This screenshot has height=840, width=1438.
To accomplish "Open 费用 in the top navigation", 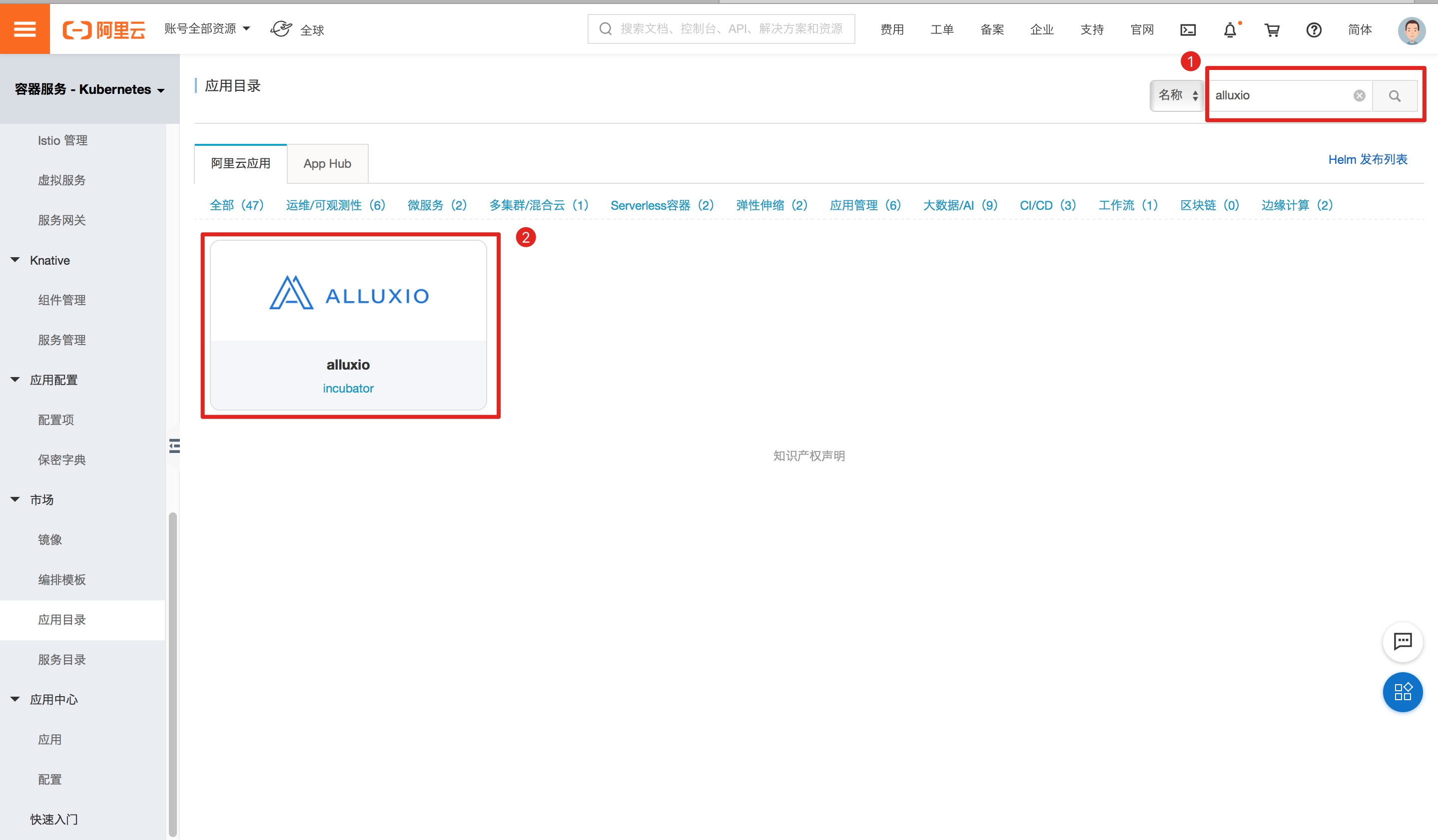I will [x=892, y=29].
